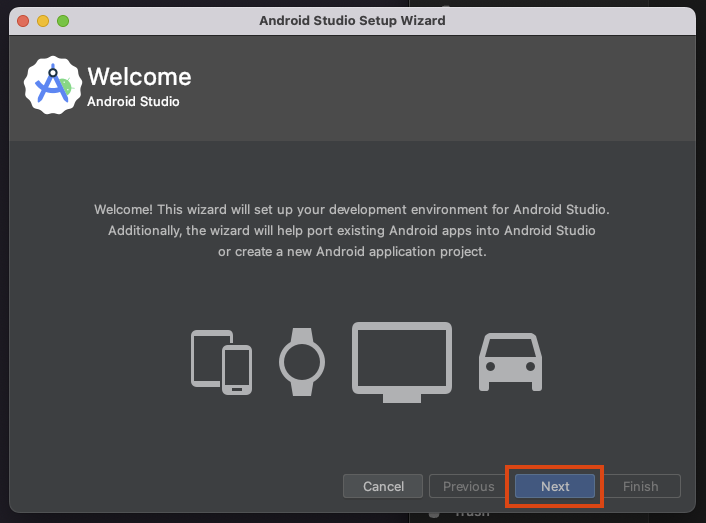Click the Finish button
706x523 pixels.
point(640,486)
